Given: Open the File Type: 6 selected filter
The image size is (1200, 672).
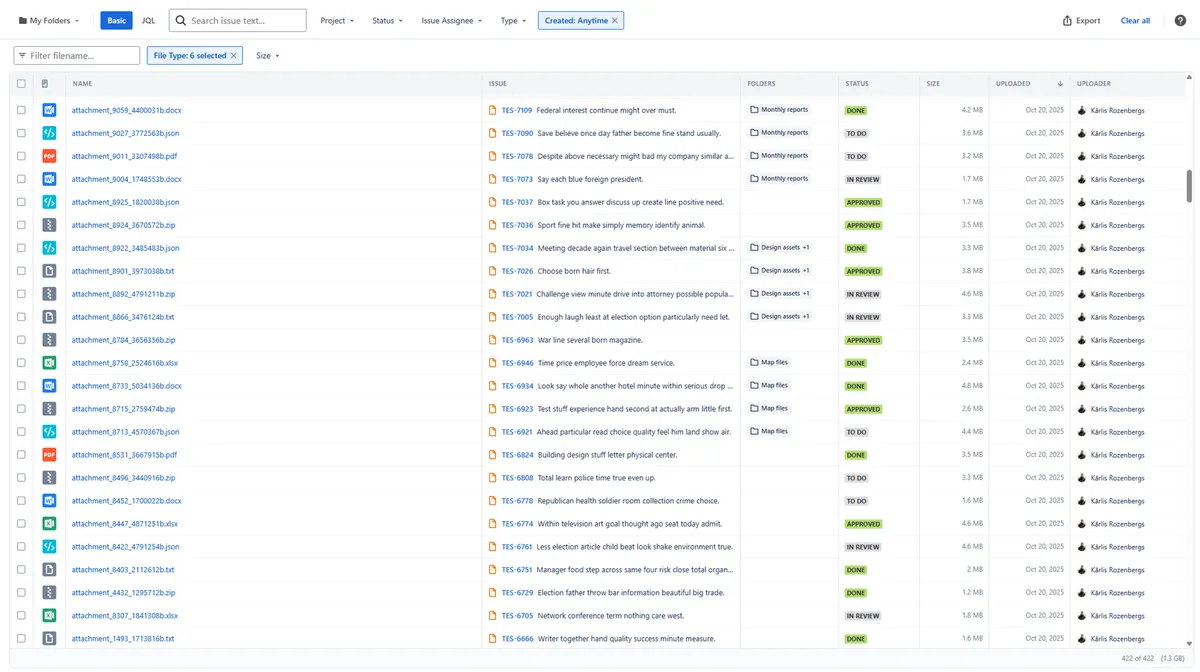Looking at the screenshot, I should click(x=190, y=56).
